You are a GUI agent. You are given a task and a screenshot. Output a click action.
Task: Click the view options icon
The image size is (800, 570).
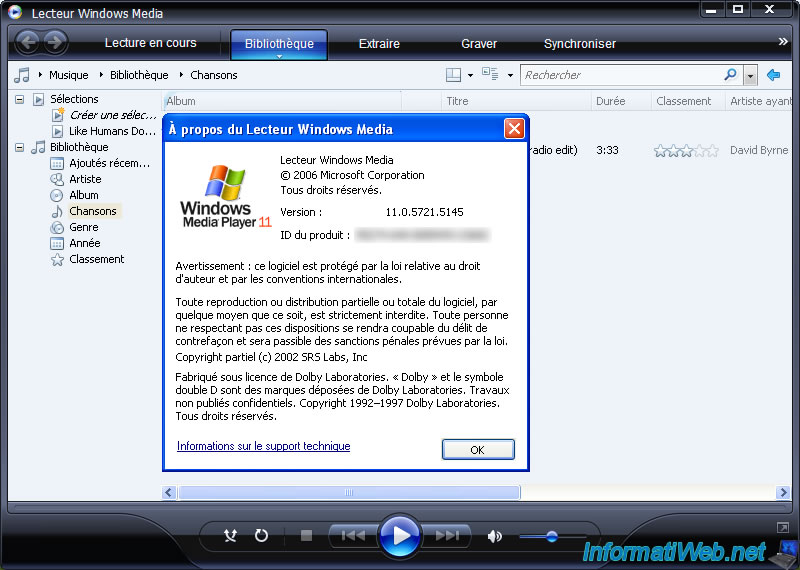click(x=490, y=74)
